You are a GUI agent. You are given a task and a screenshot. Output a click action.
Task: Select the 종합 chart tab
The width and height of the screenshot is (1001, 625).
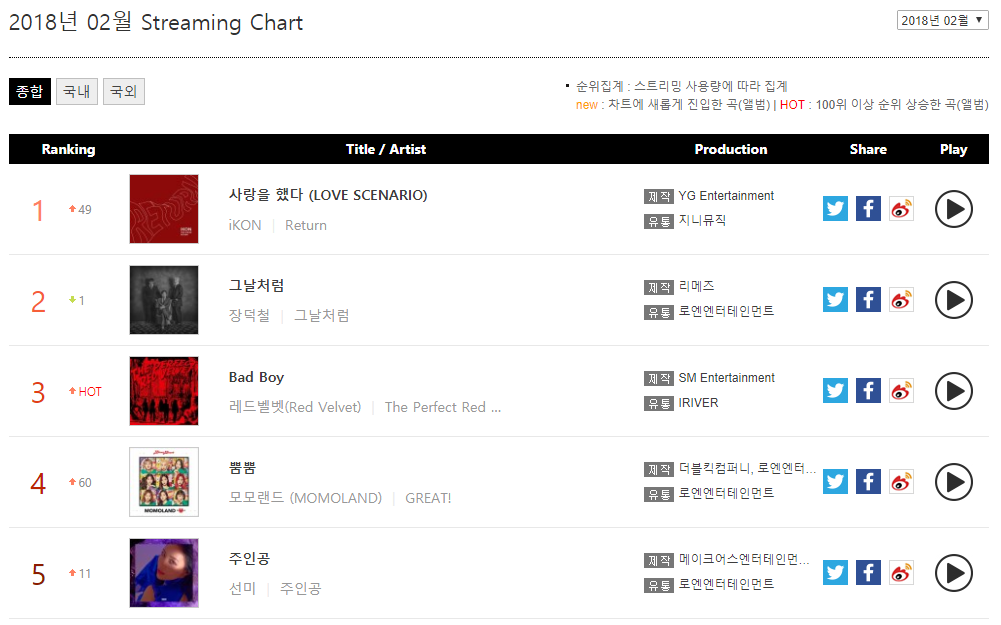pyautogui.click(x=30, y=92)
